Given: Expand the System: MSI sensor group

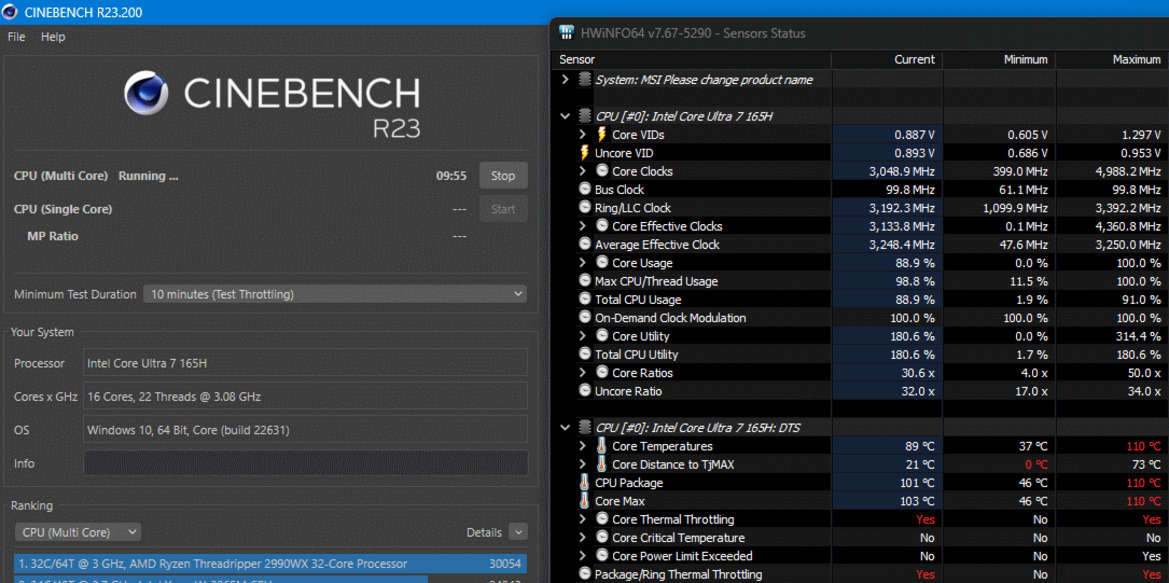Looking at the screenshot, I should [x=565, y=80].
